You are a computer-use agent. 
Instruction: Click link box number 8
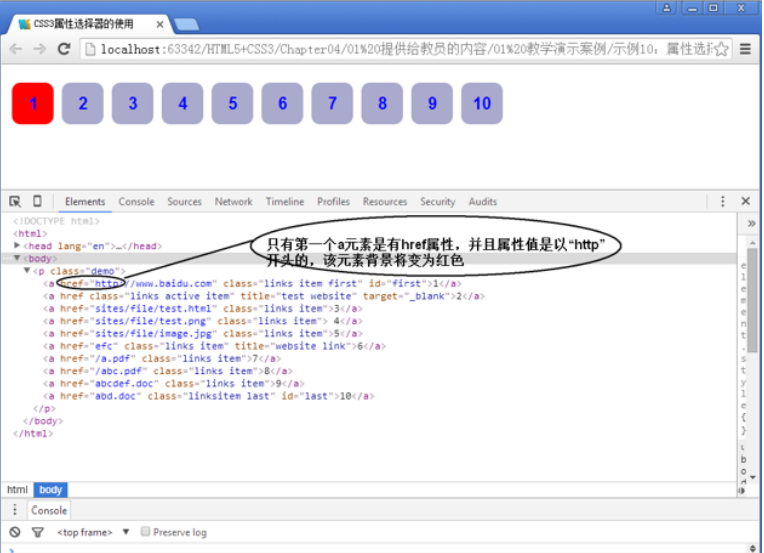tap(382, 103)
